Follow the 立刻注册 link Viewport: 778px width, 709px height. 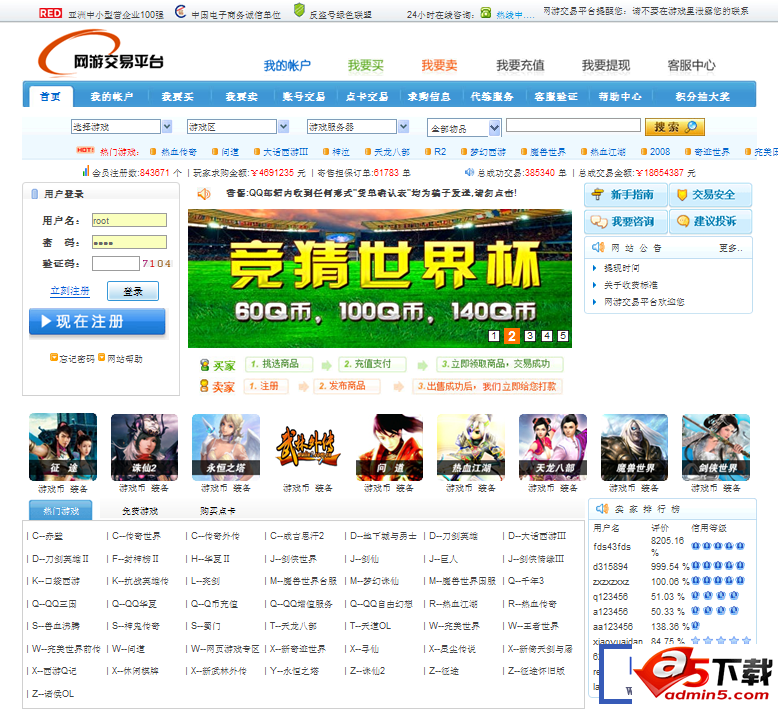70,291
